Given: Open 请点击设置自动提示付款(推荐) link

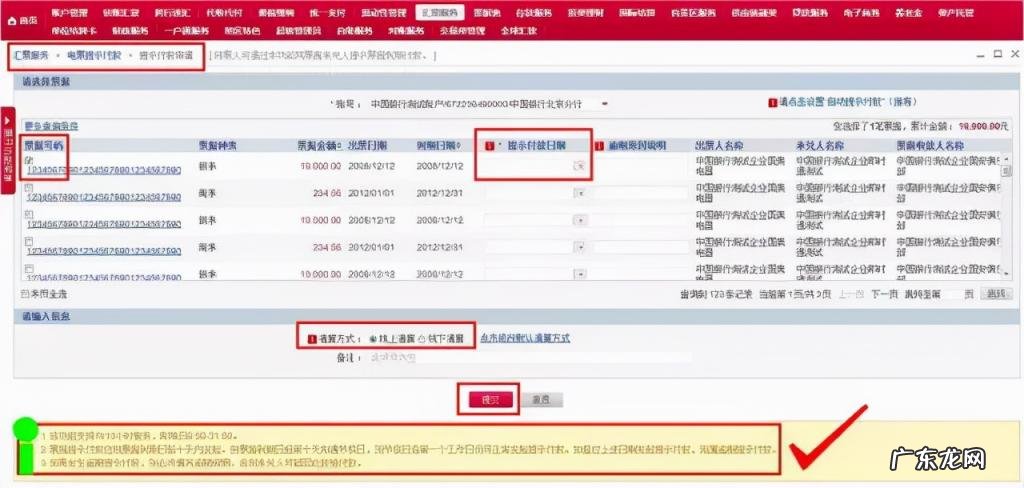Looking at the screenshot, I should point(849,103).
